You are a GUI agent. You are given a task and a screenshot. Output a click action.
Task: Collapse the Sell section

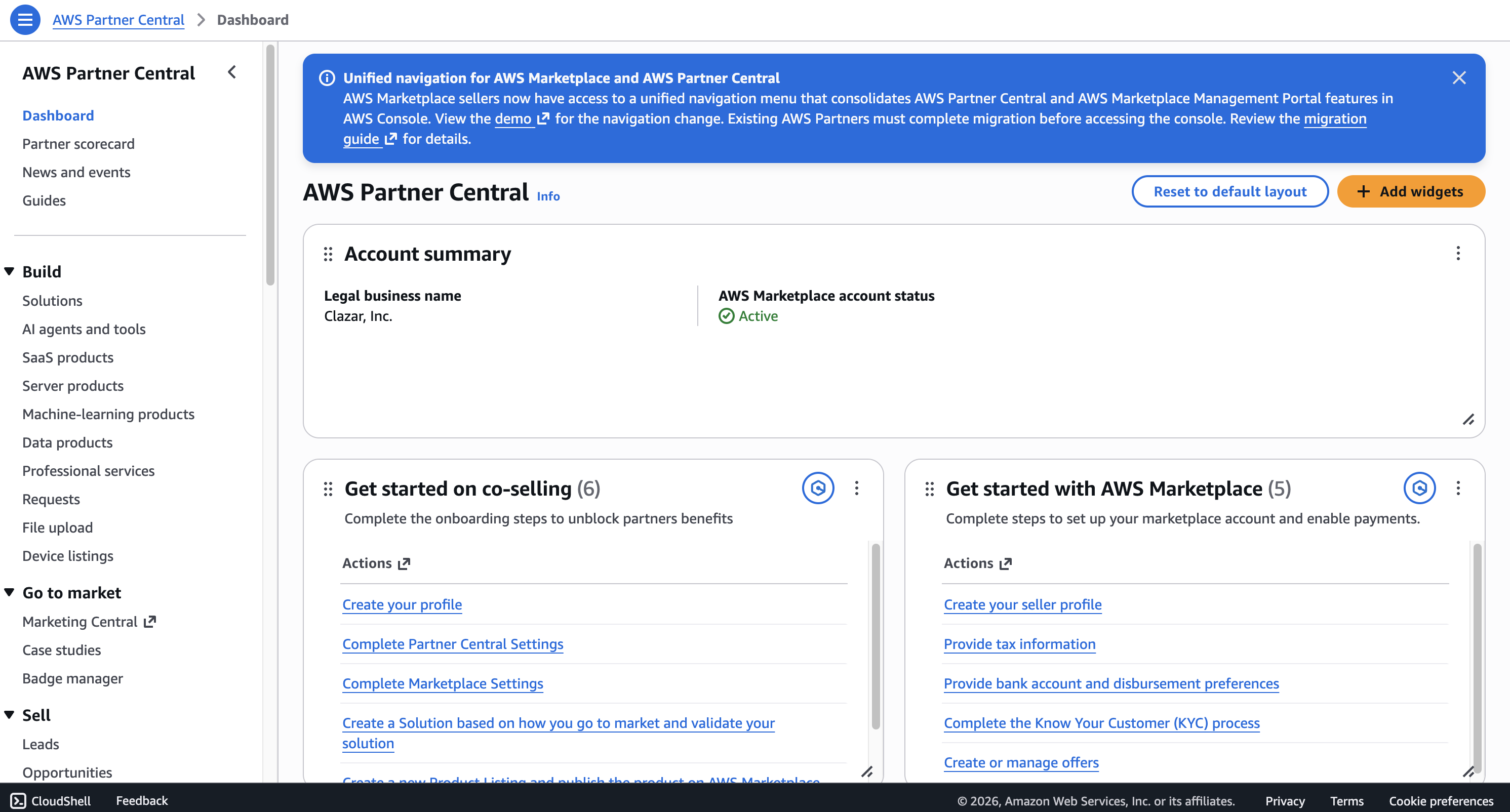coord(10,715)
